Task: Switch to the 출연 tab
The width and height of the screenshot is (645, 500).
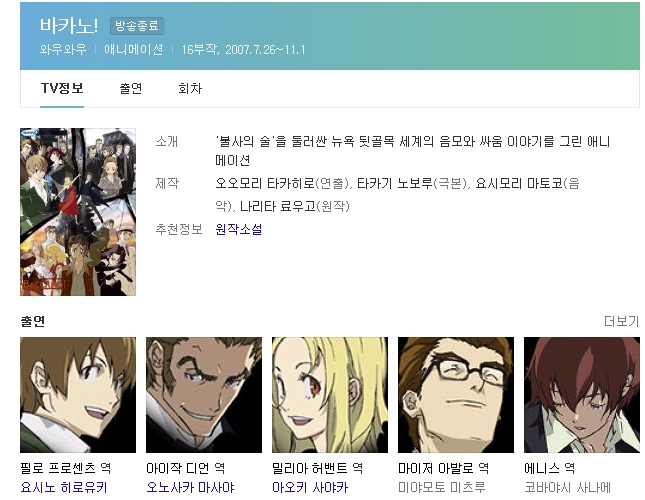Action: (130, 88)
